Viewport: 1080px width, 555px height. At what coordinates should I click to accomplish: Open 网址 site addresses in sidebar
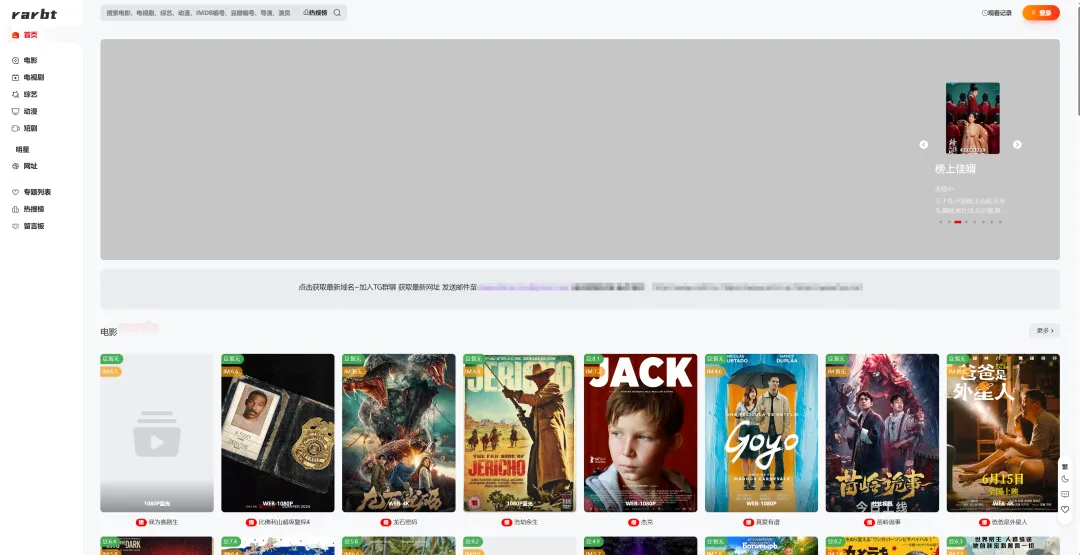click(25, 166)
